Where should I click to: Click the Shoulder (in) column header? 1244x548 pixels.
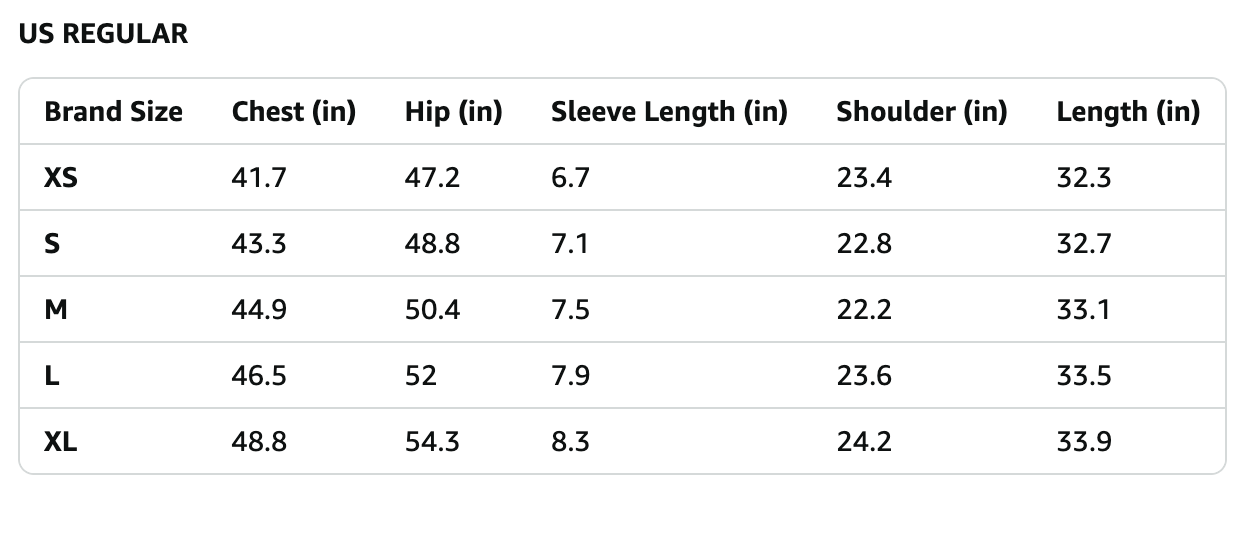(x=921, y=112)
